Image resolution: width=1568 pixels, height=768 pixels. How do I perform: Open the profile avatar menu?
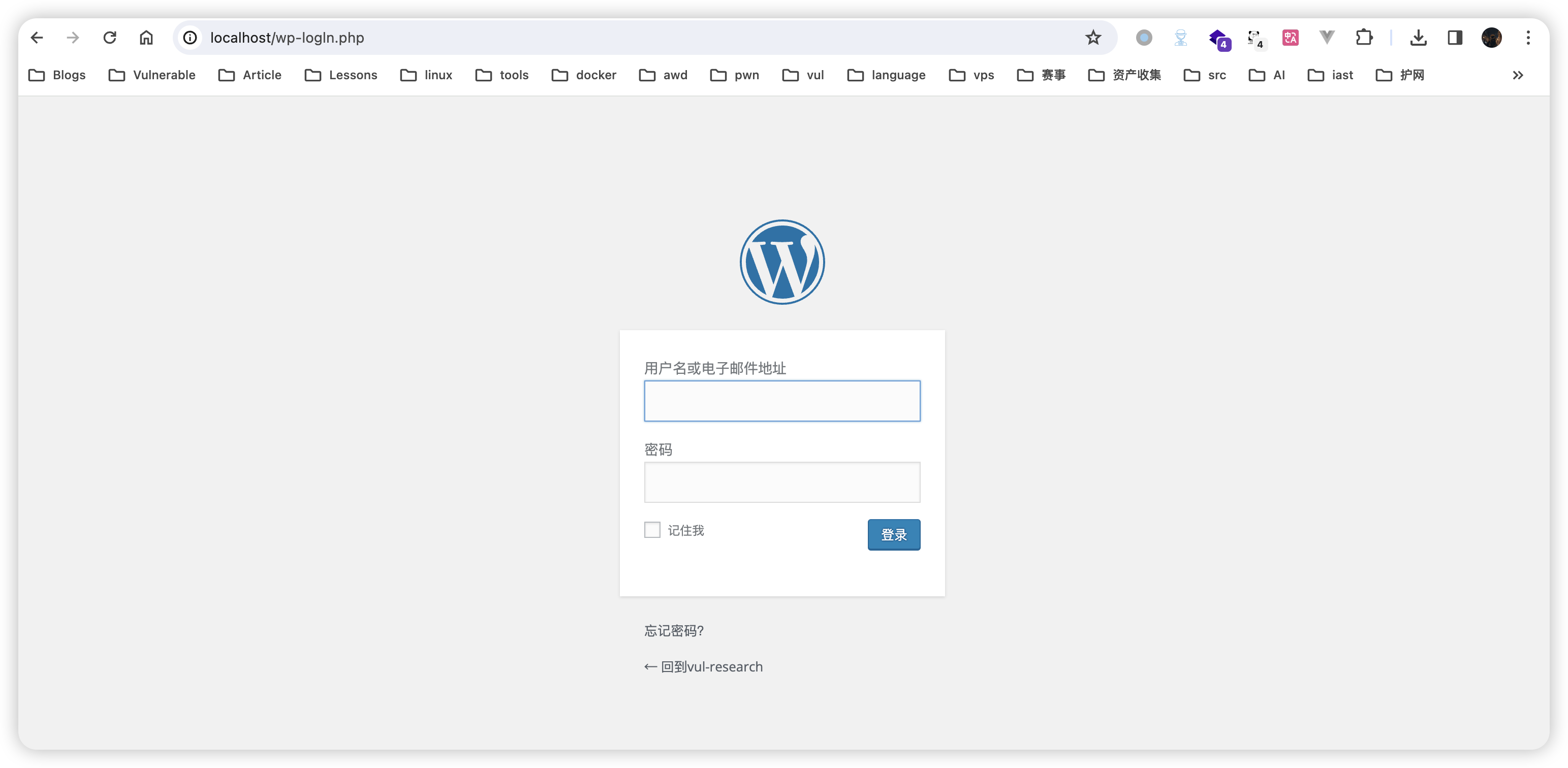(x=1491, y=38)
